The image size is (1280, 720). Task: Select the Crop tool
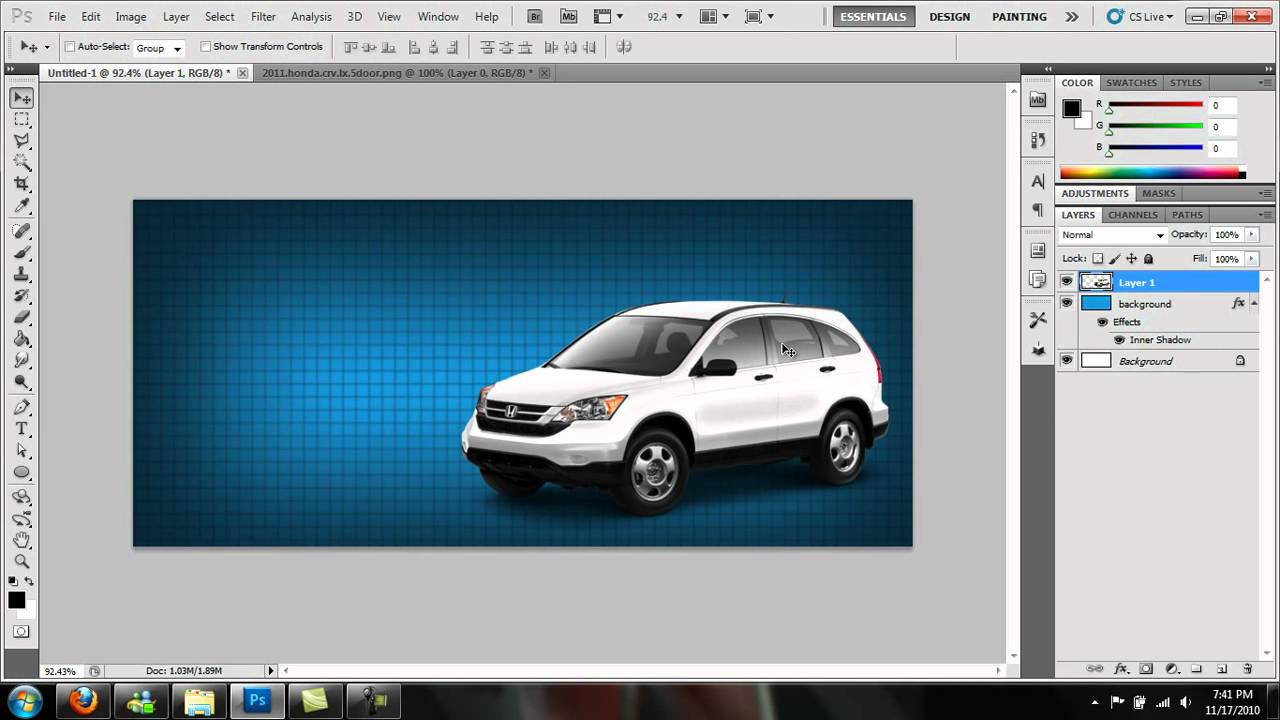(x=21, y=184)
